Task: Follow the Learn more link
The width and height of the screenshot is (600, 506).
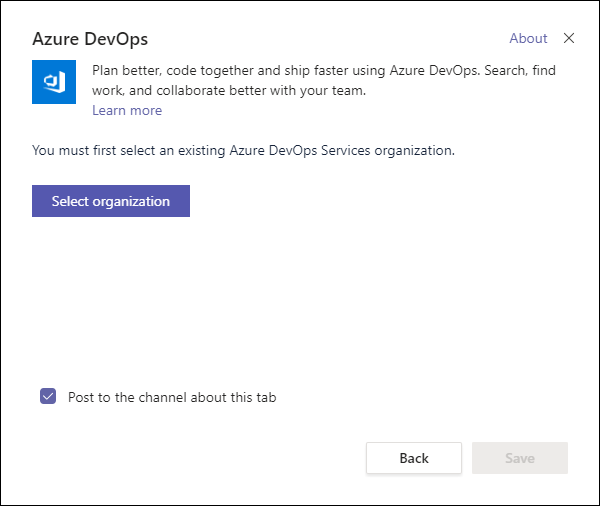Action: (x=127, y=110)
